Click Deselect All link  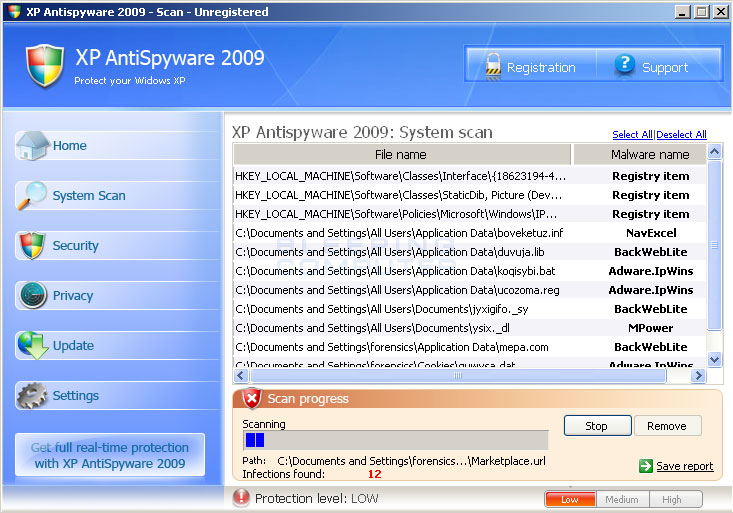[681, 134]
